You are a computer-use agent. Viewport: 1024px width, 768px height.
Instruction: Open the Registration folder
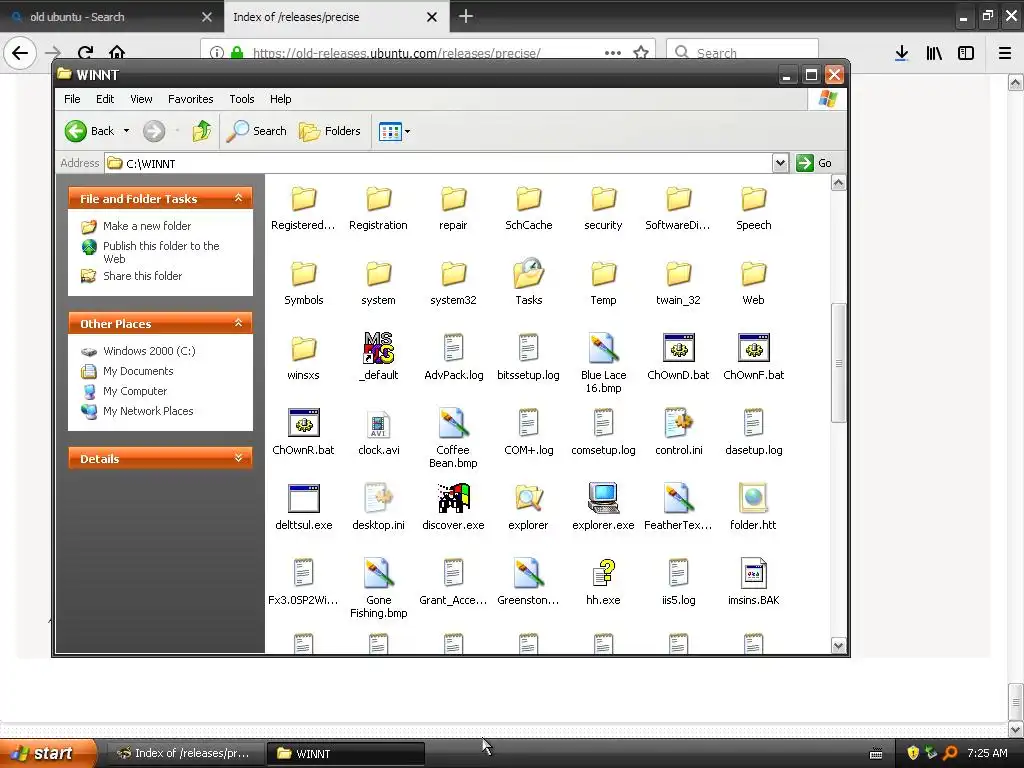(378, 208)
